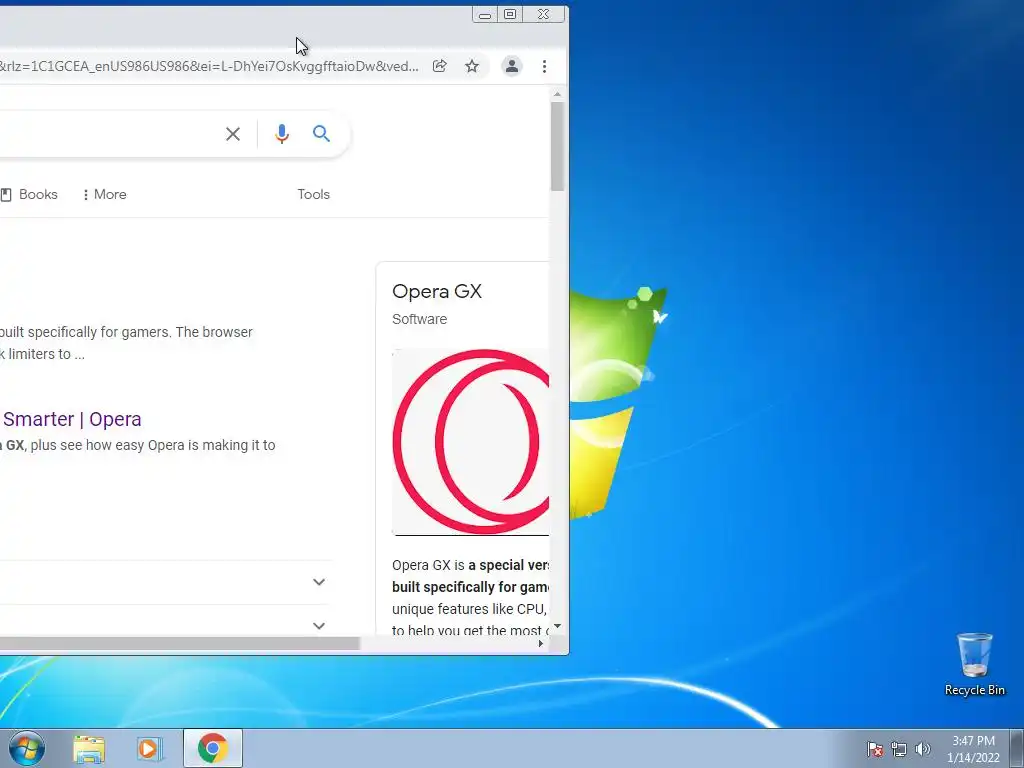Maximize the Chrome window
This screenshot has width=1024, height=768.
[510, 14]
